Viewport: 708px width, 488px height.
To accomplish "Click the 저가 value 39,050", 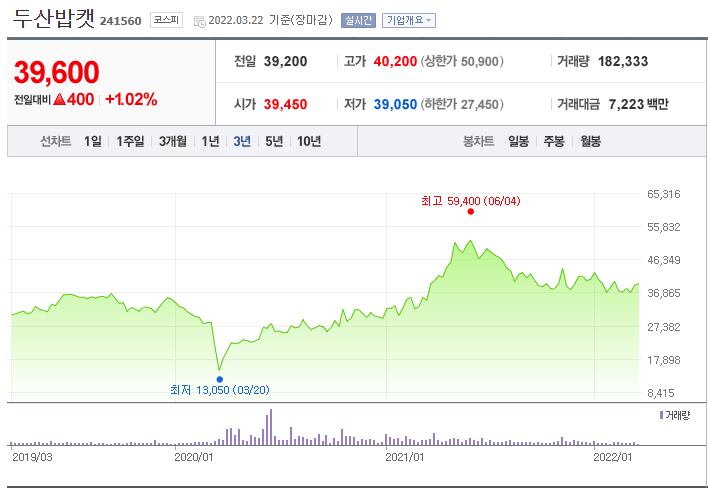I will click(x=395, y=104).
